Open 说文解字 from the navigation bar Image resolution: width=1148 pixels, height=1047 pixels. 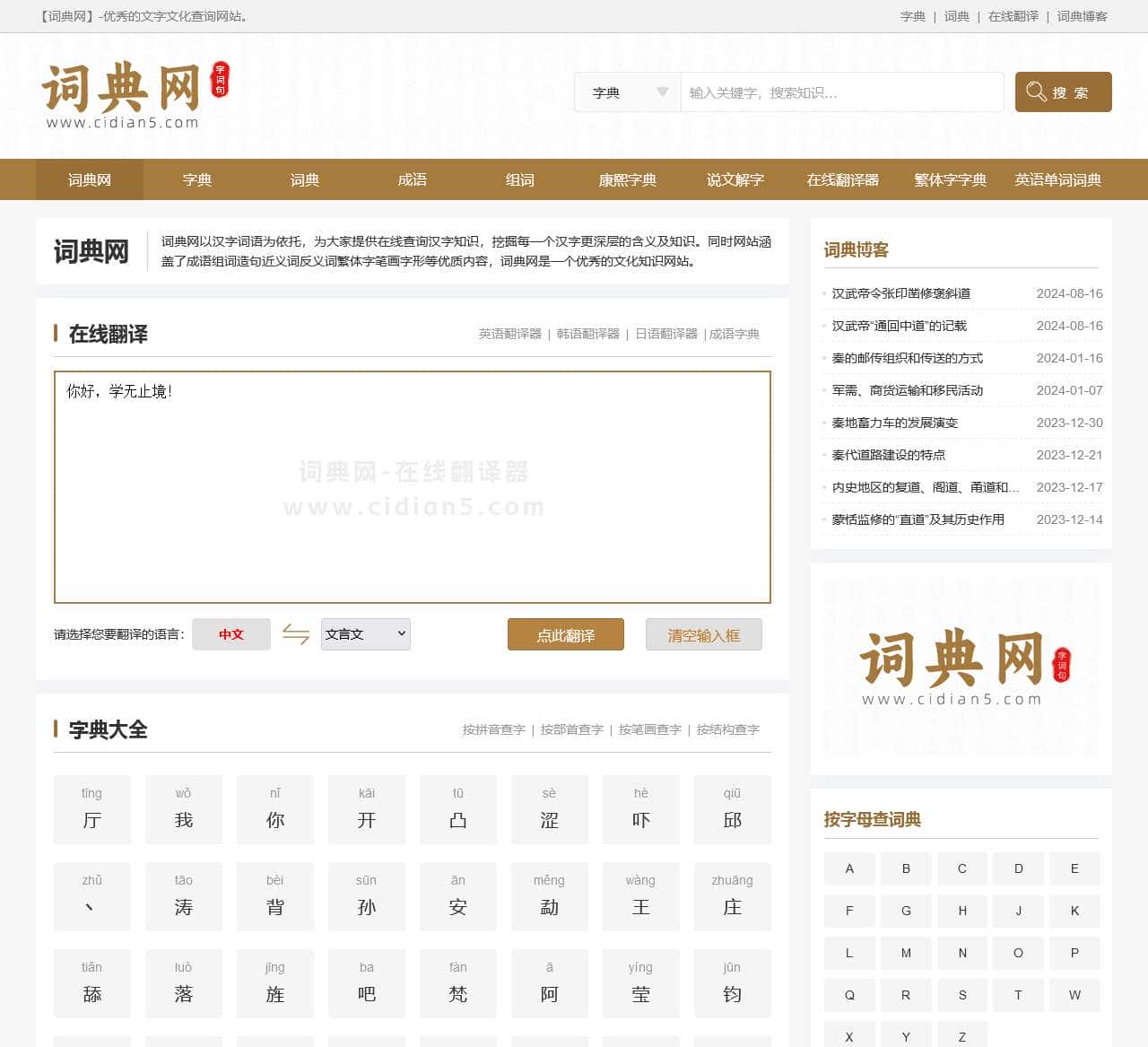pyautogui.click(x=735, y=179)
